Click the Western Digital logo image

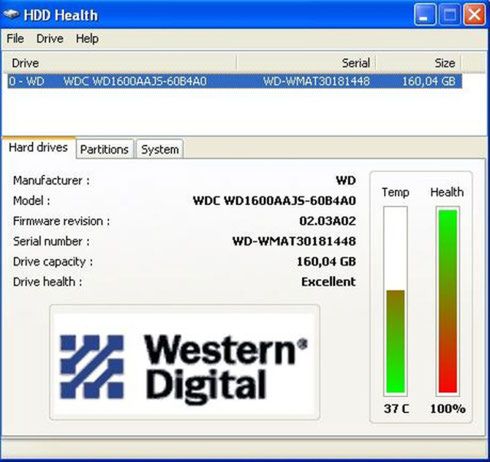point(185,362)
